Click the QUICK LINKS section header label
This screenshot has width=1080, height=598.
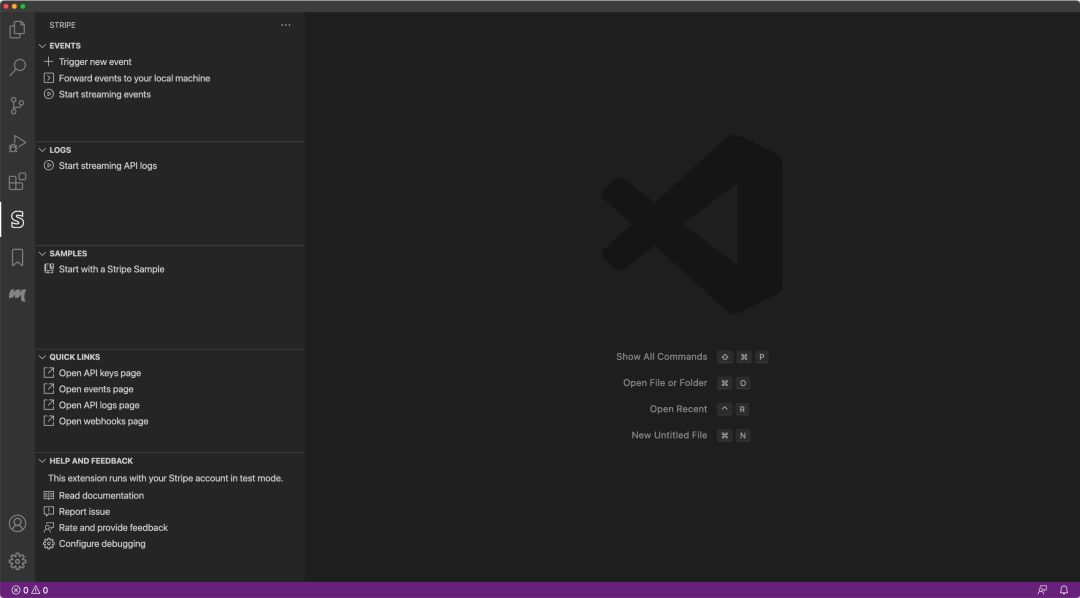pos(74,357)
